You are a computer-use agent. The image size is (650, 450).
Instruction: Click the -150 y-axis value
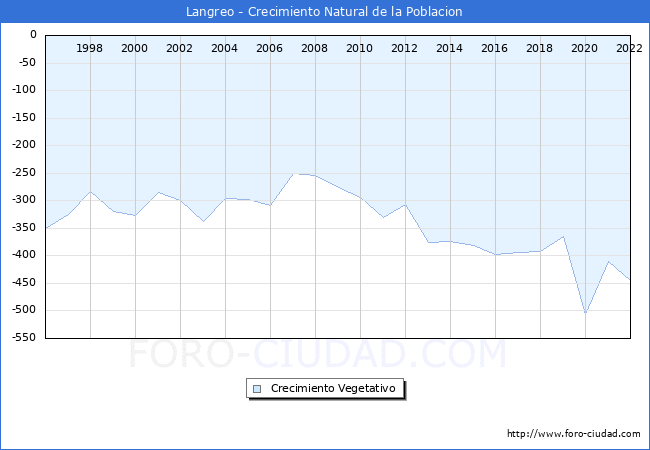(x=24, y=118)
